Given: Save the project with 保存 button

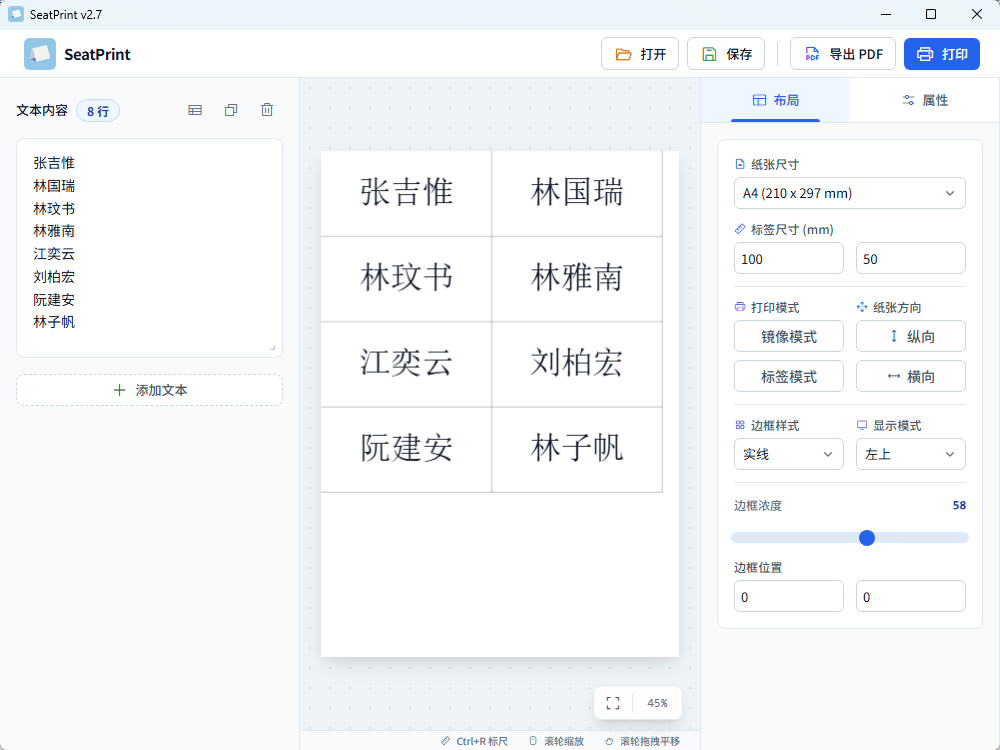Looking at the screenshot, I should point(726,54).
